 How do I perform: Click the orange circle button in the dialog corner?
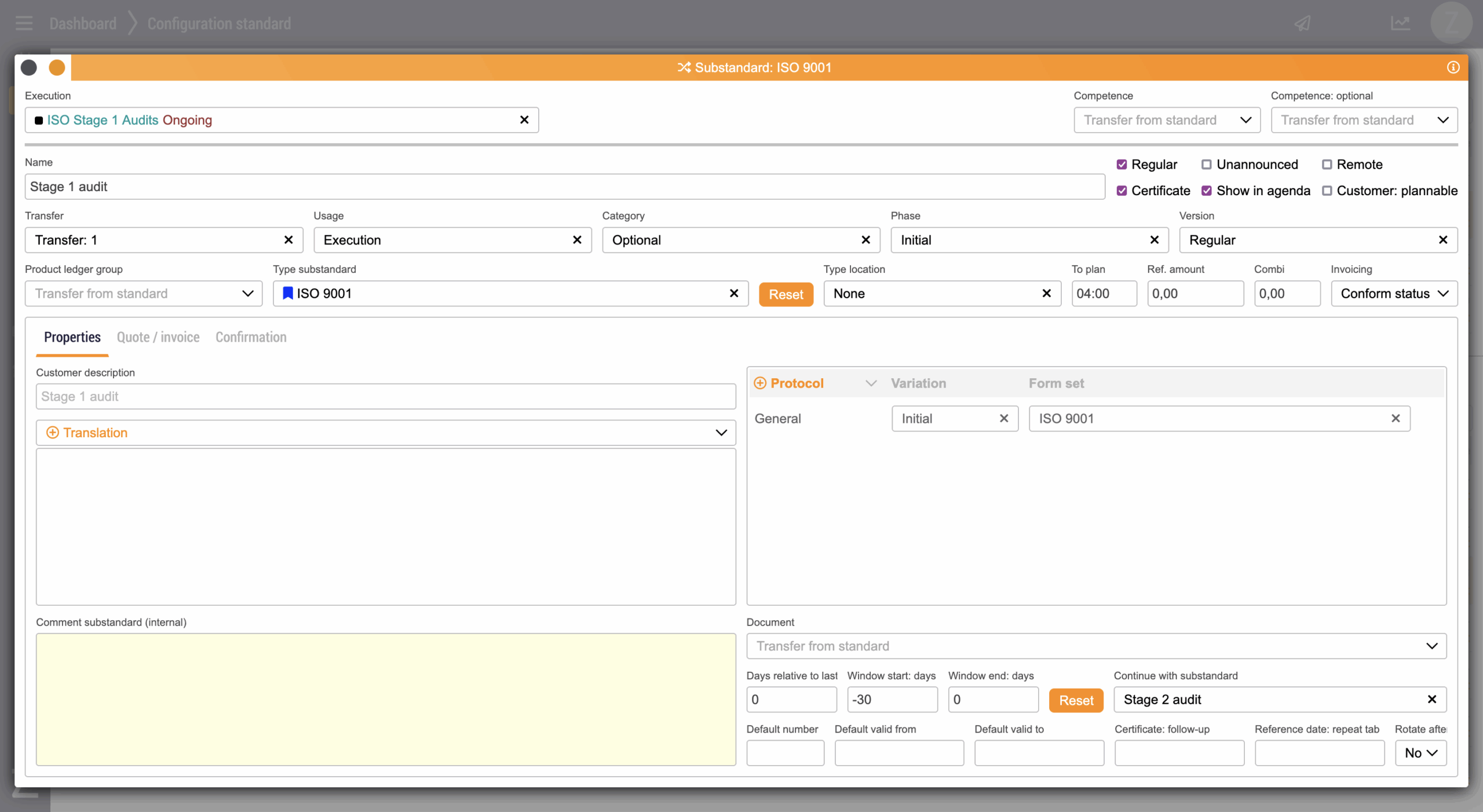[57, 68]
